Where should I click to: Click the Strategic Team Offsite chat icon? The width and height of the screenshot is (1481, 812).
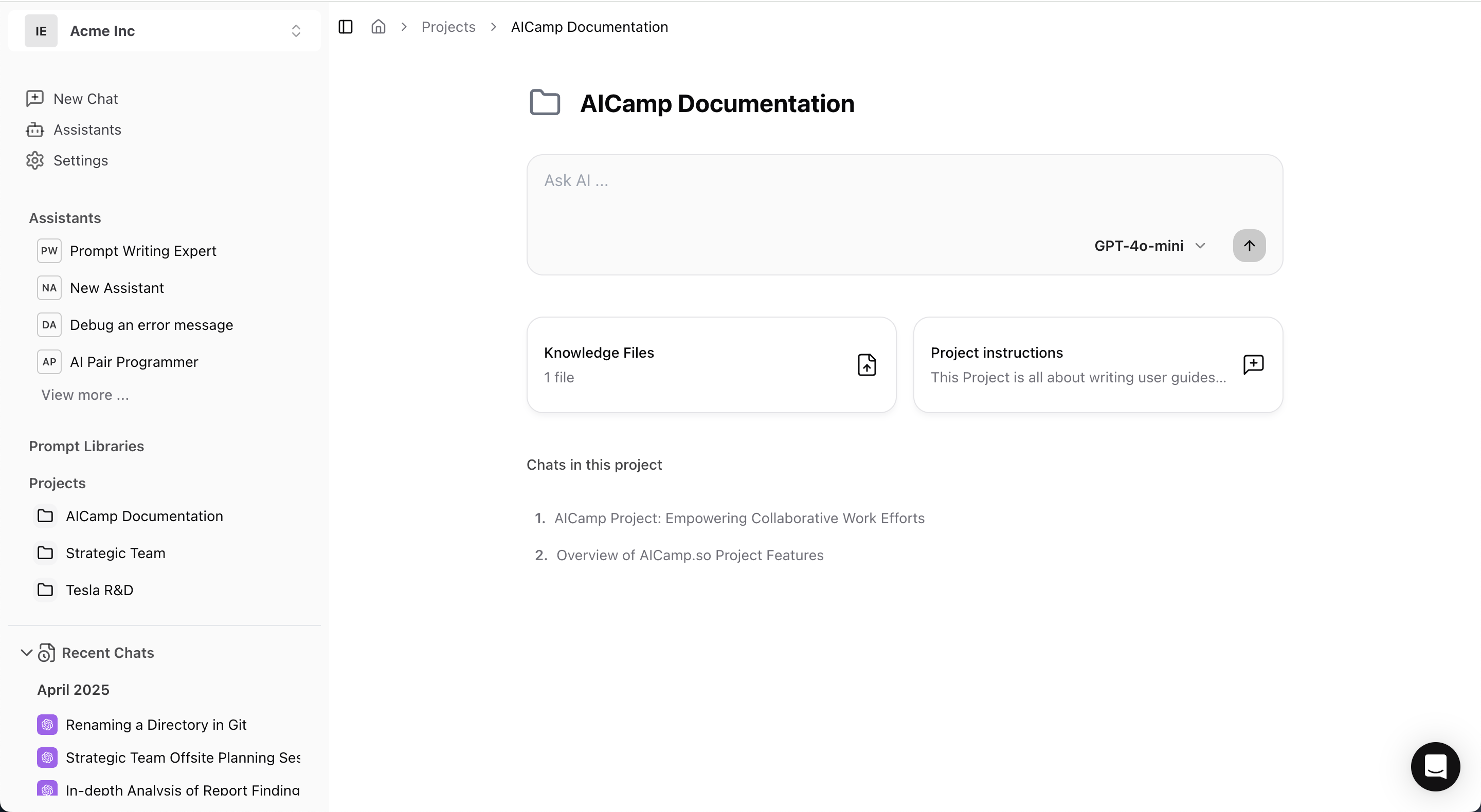(x=47, y=757)
